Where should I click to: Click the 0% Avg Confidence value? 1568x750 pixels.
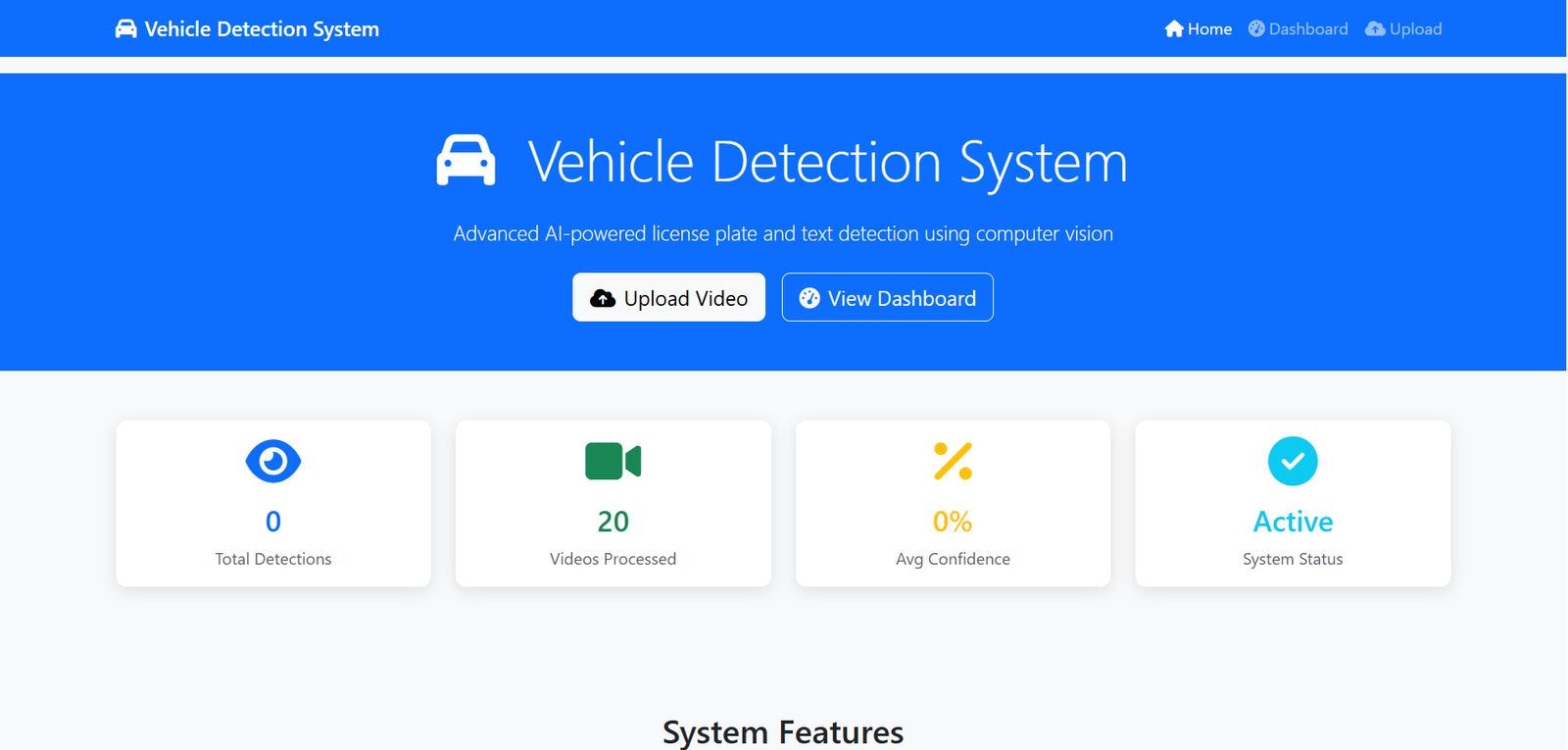(x=953, y=522)
